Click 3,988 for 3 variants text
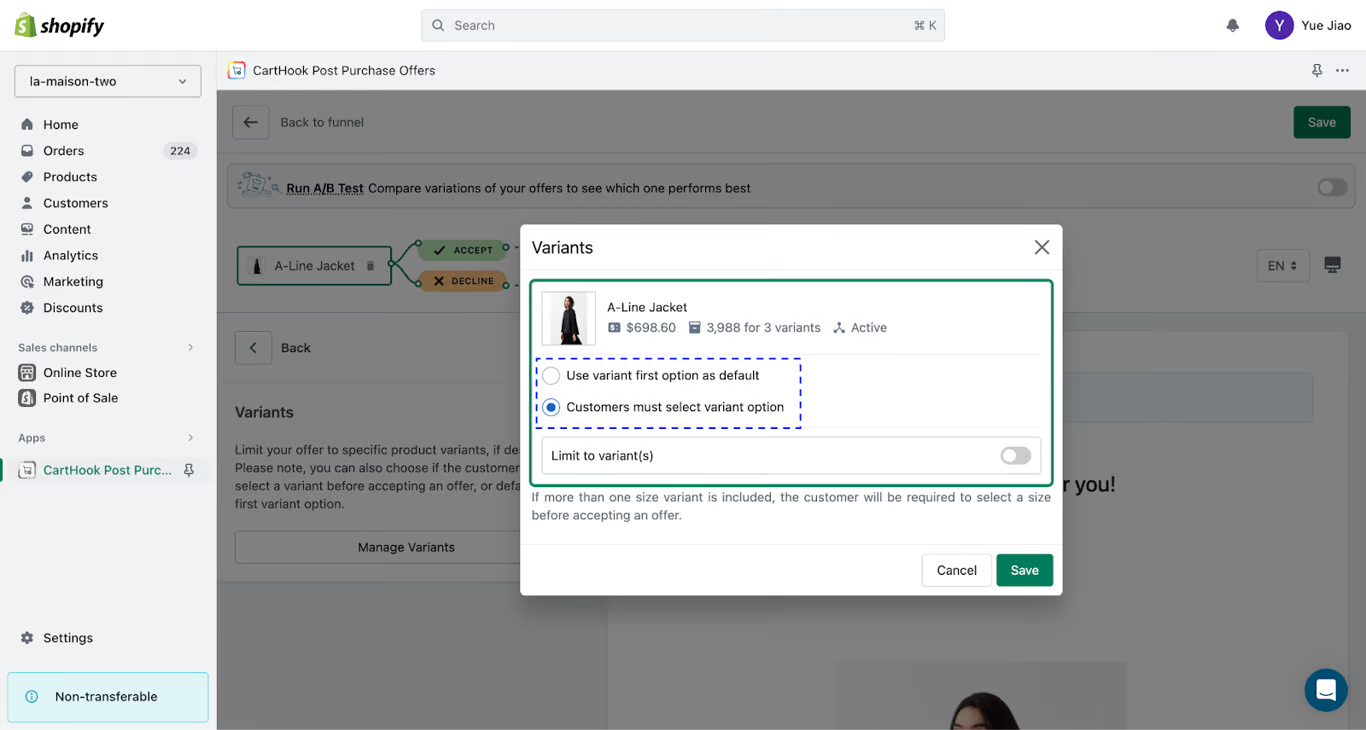 pyautogui.click(x=763, y=328)
